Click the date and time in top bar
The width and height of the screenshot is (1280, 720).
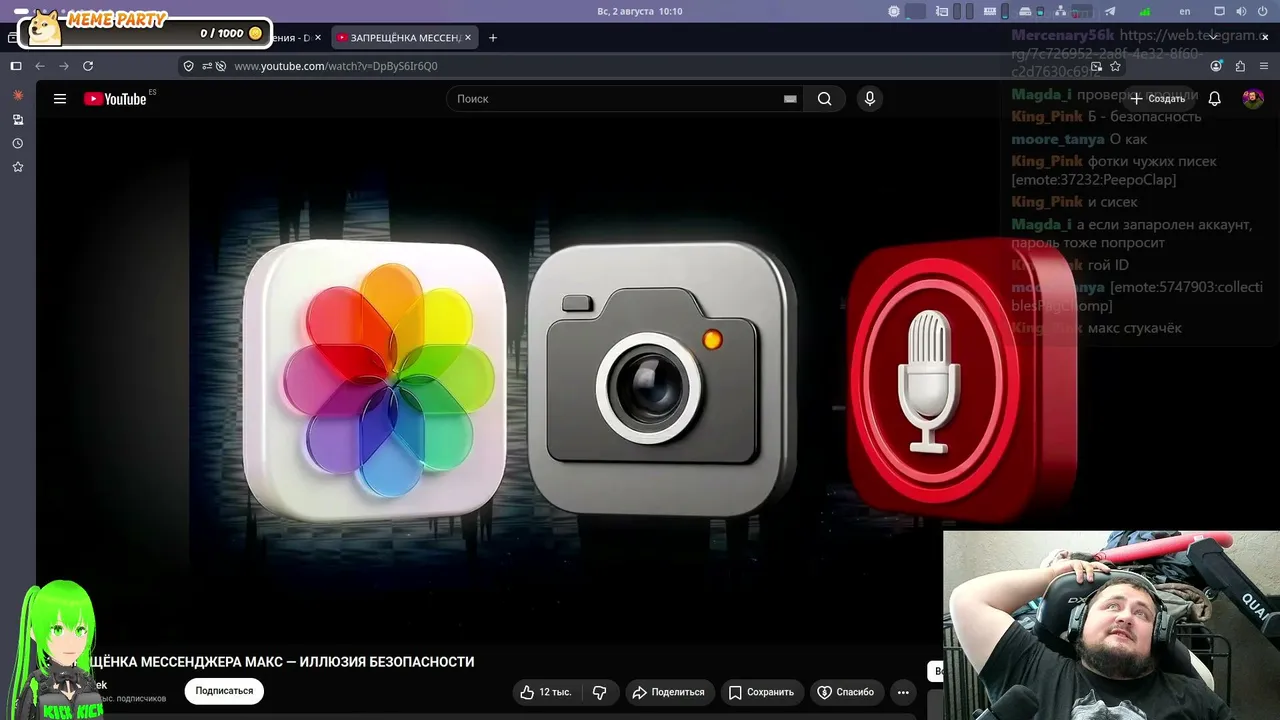(x=640, y=11)
